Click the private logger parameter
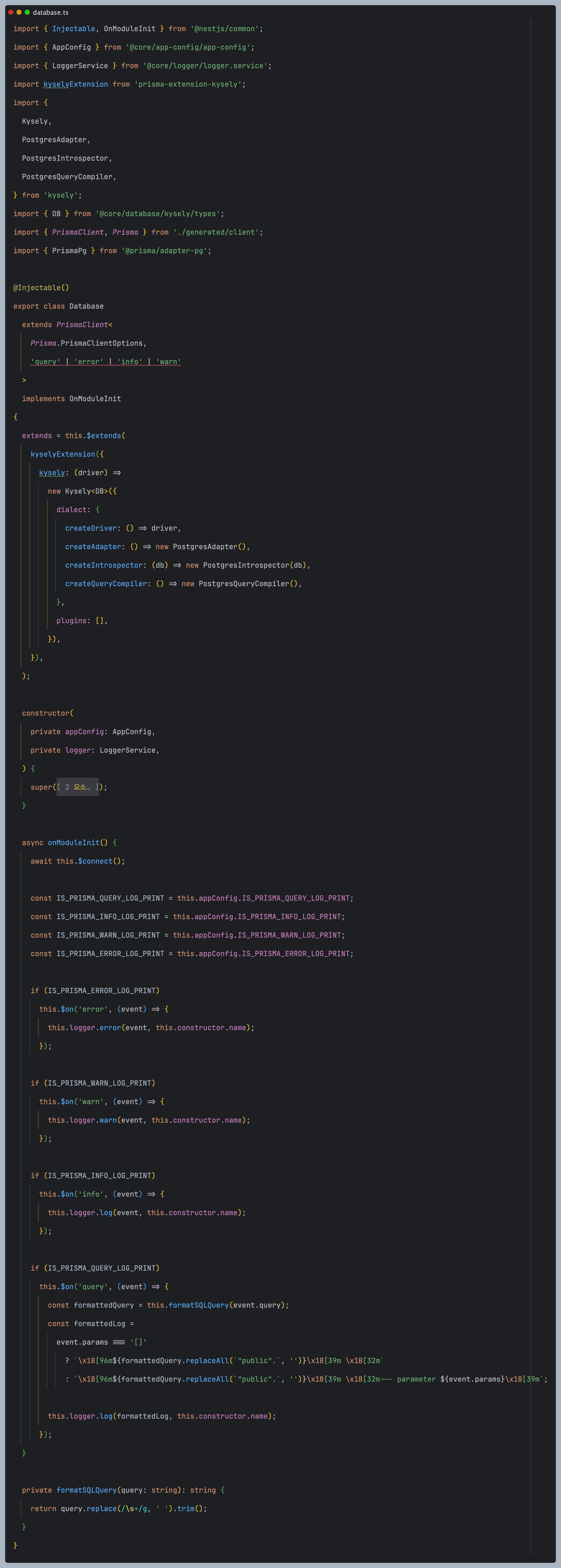Image resolution: width=561 pixels, height=1568 pixels. (x=93, y=750)
